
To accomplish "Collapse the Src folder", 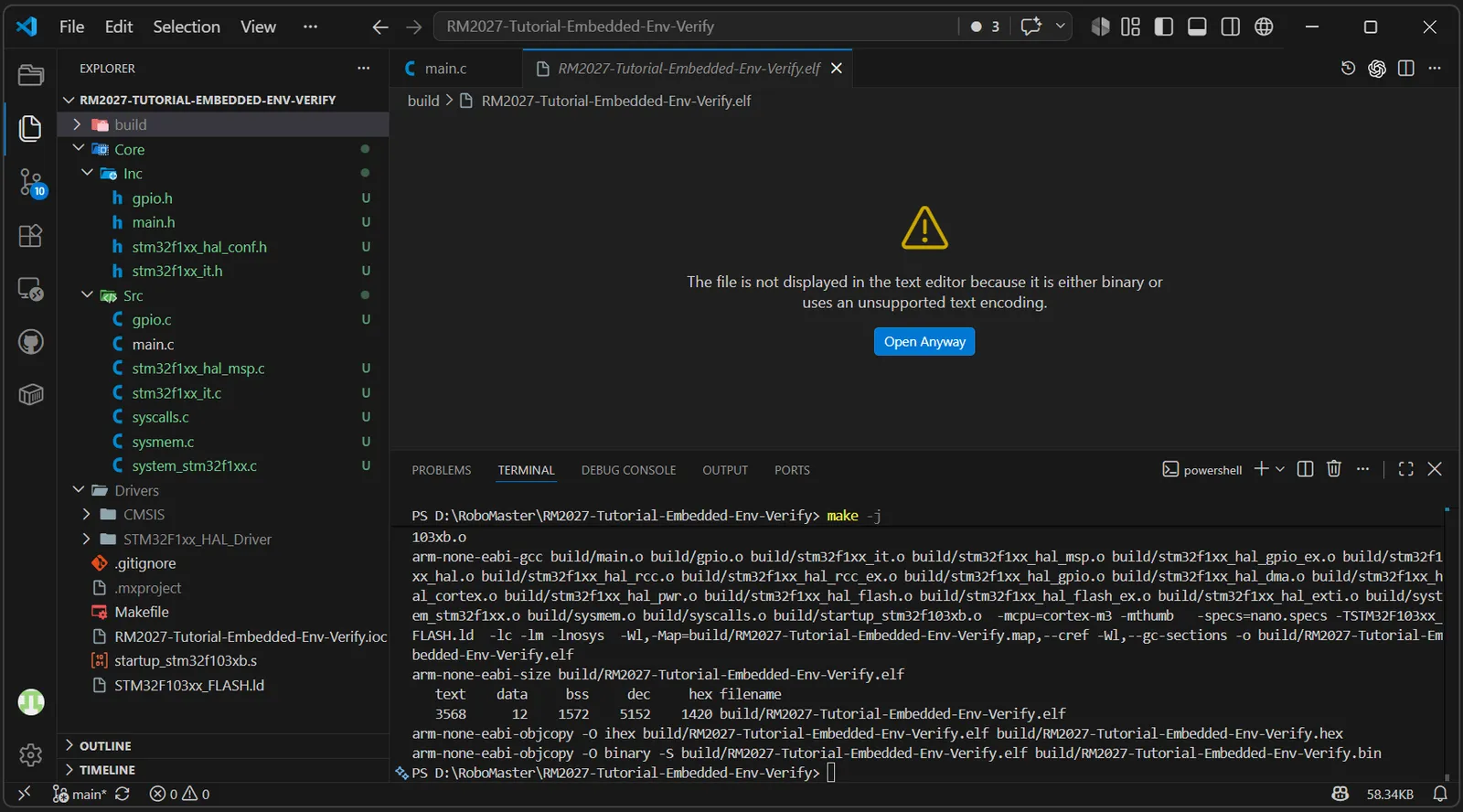I will 87,294.
